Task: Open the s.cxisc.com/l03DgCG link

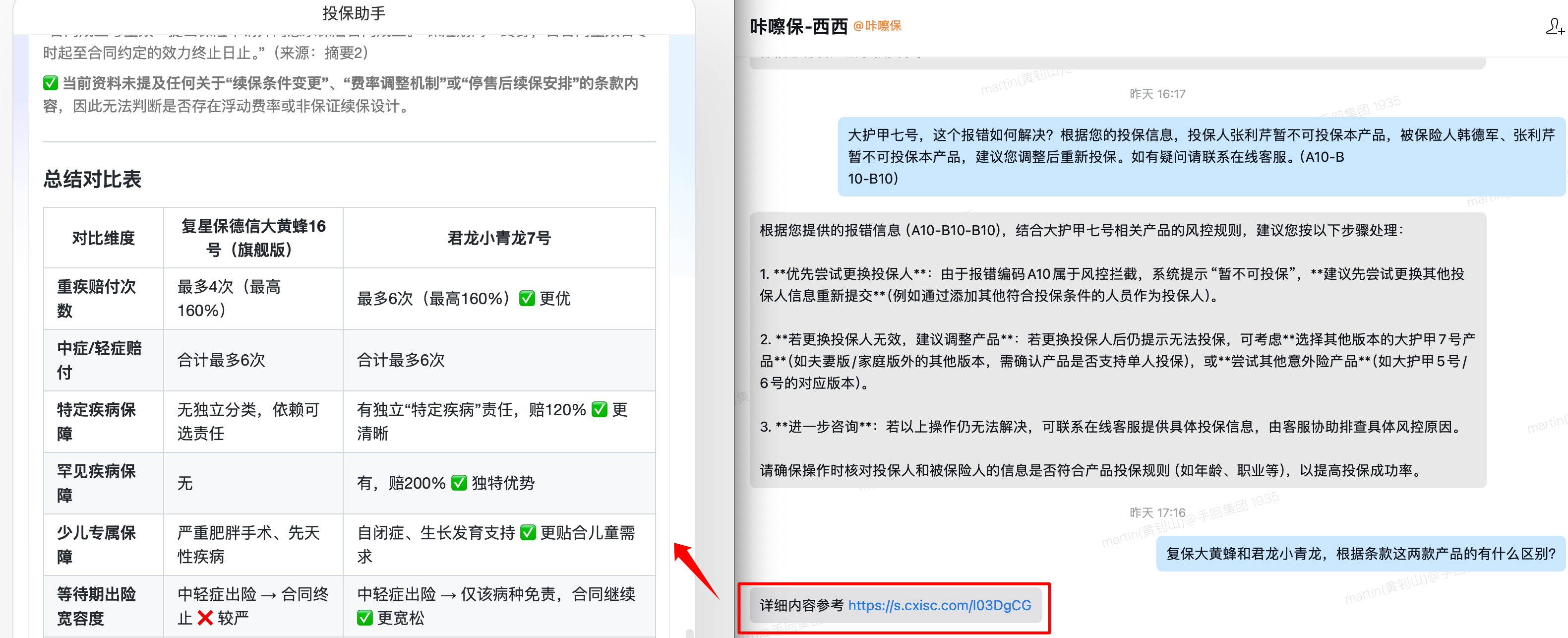Action: click(x=939, y=605)
